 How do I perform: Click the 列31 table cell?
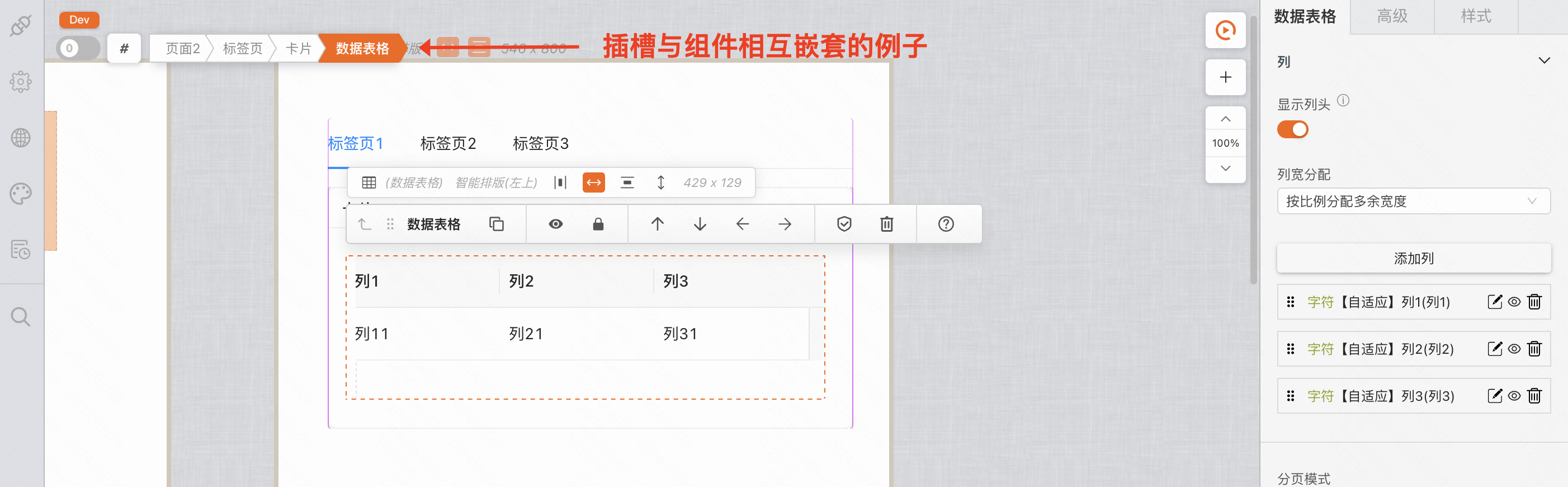tap(680, 334)
